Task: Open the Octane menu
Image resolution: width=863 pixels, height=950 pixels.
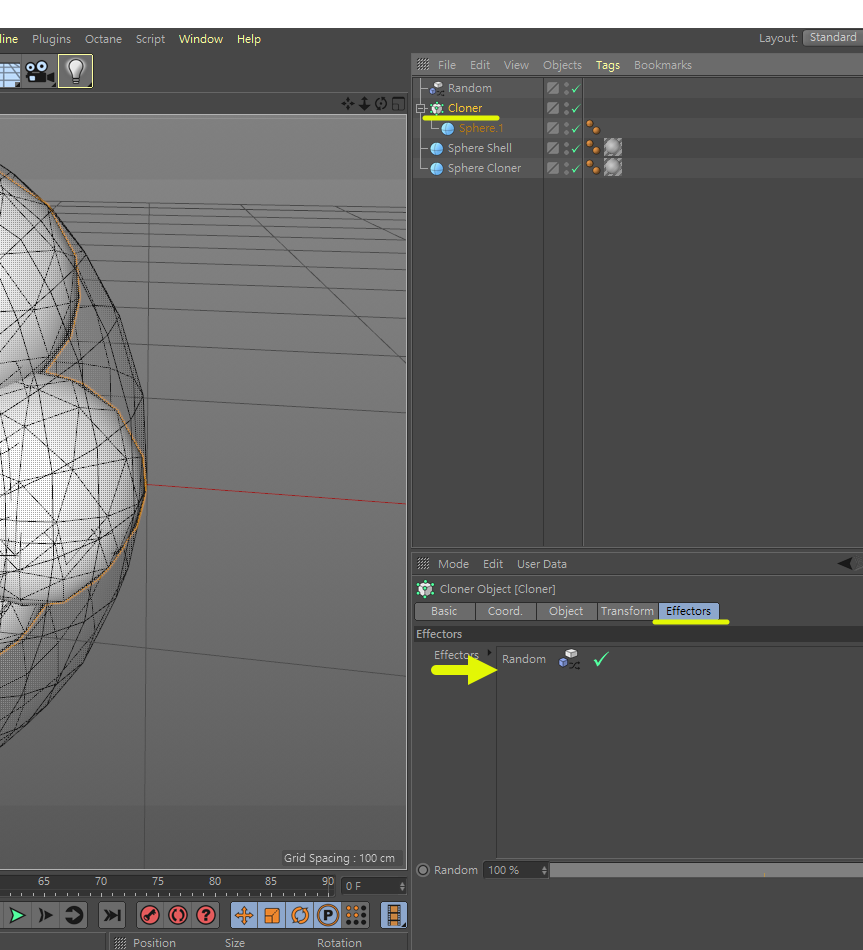Action: point(103,39)
